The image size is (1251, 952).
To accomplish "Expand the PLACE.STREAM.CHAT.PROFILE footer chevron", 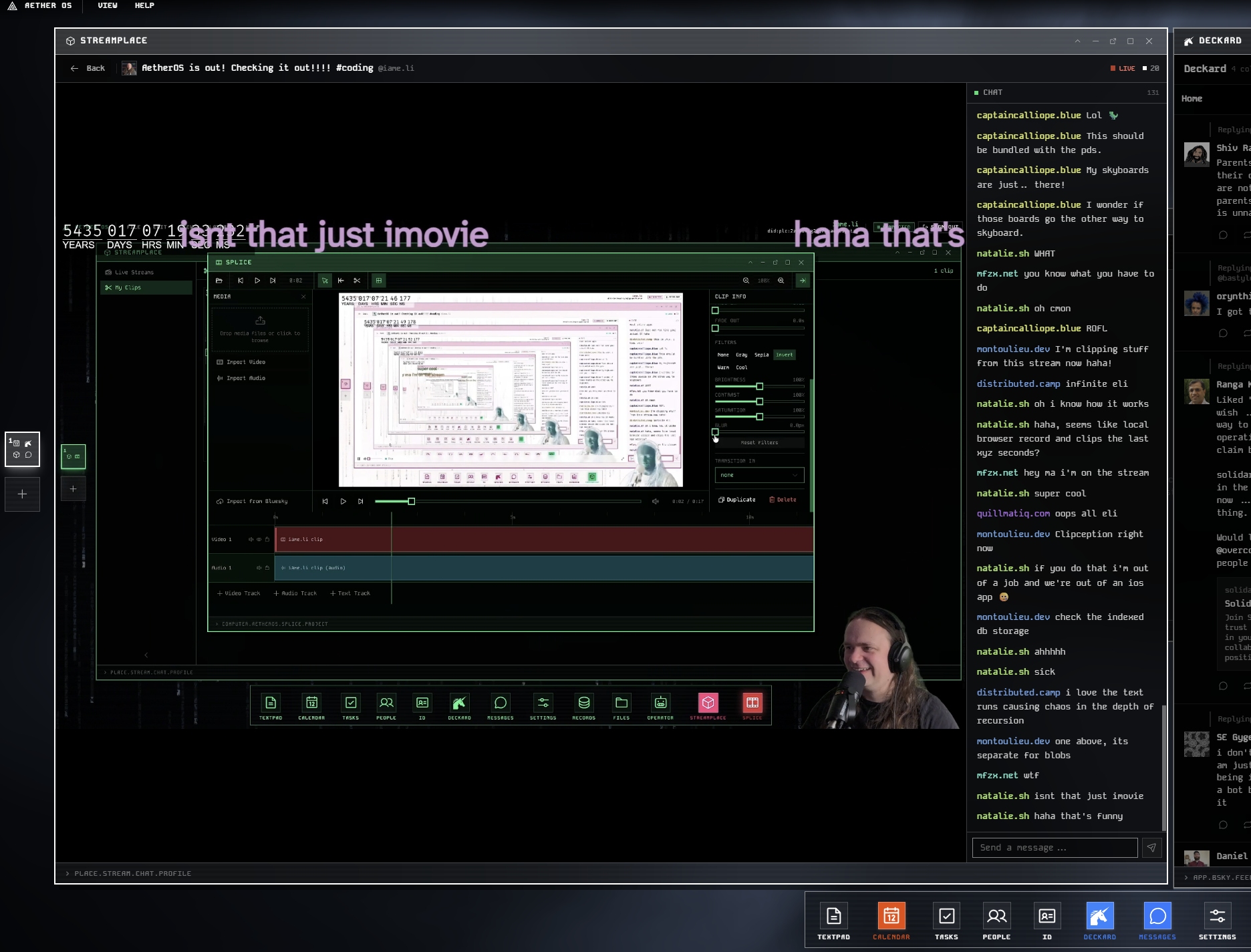I will (67, 873).
